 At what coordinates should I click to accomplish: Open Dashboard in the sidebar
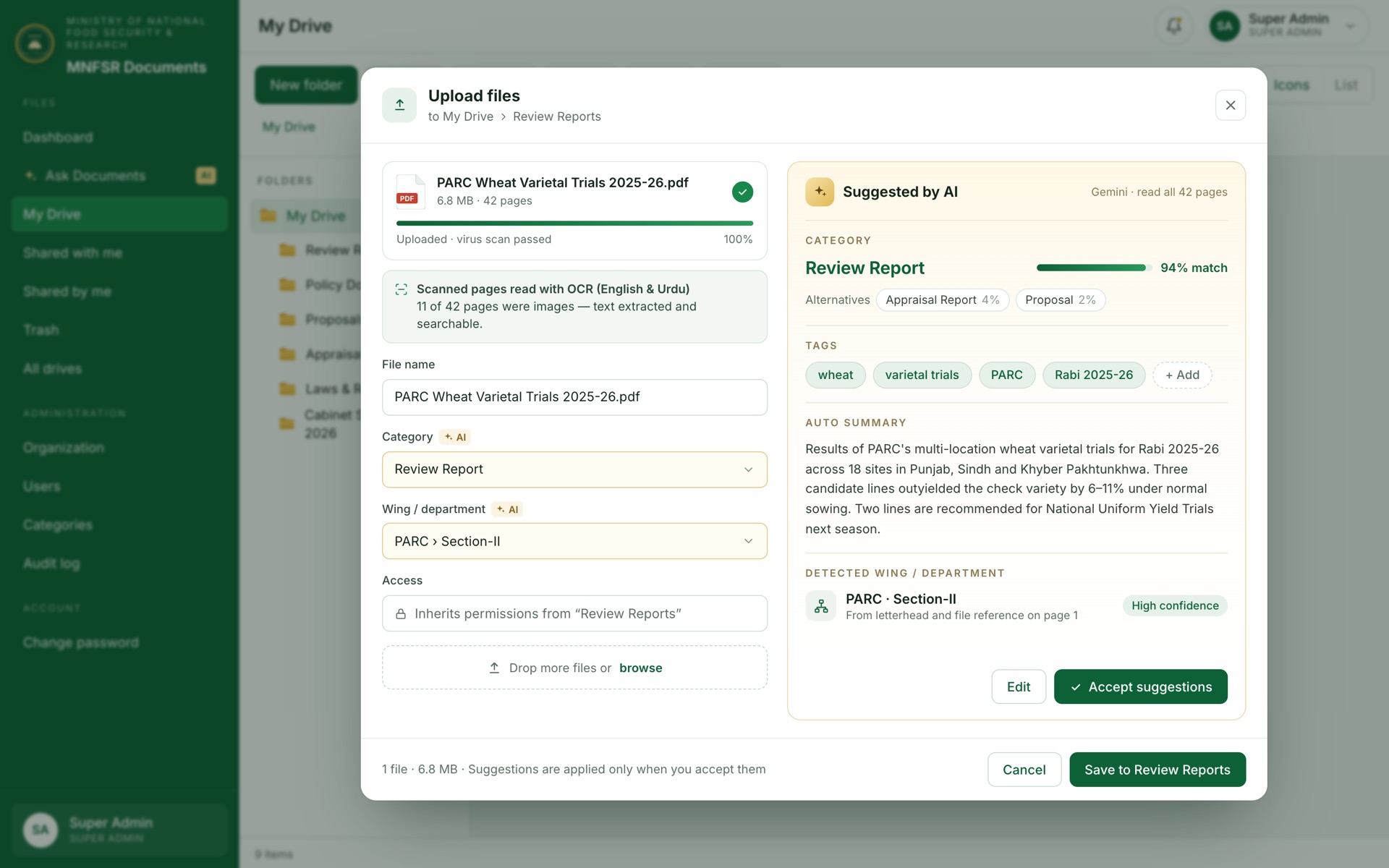point(119,137)
